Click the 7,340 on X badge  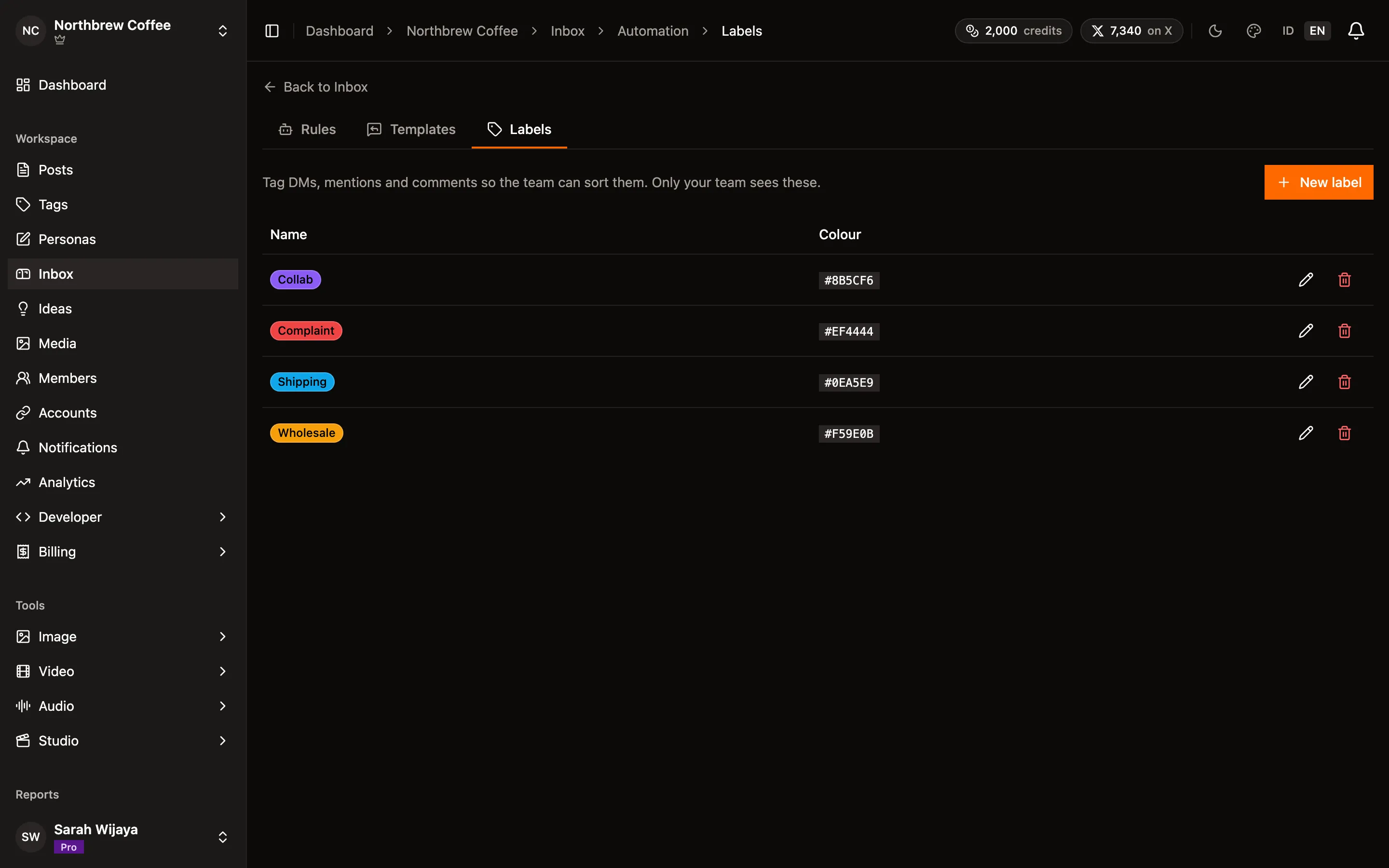tap(1131, 31)
